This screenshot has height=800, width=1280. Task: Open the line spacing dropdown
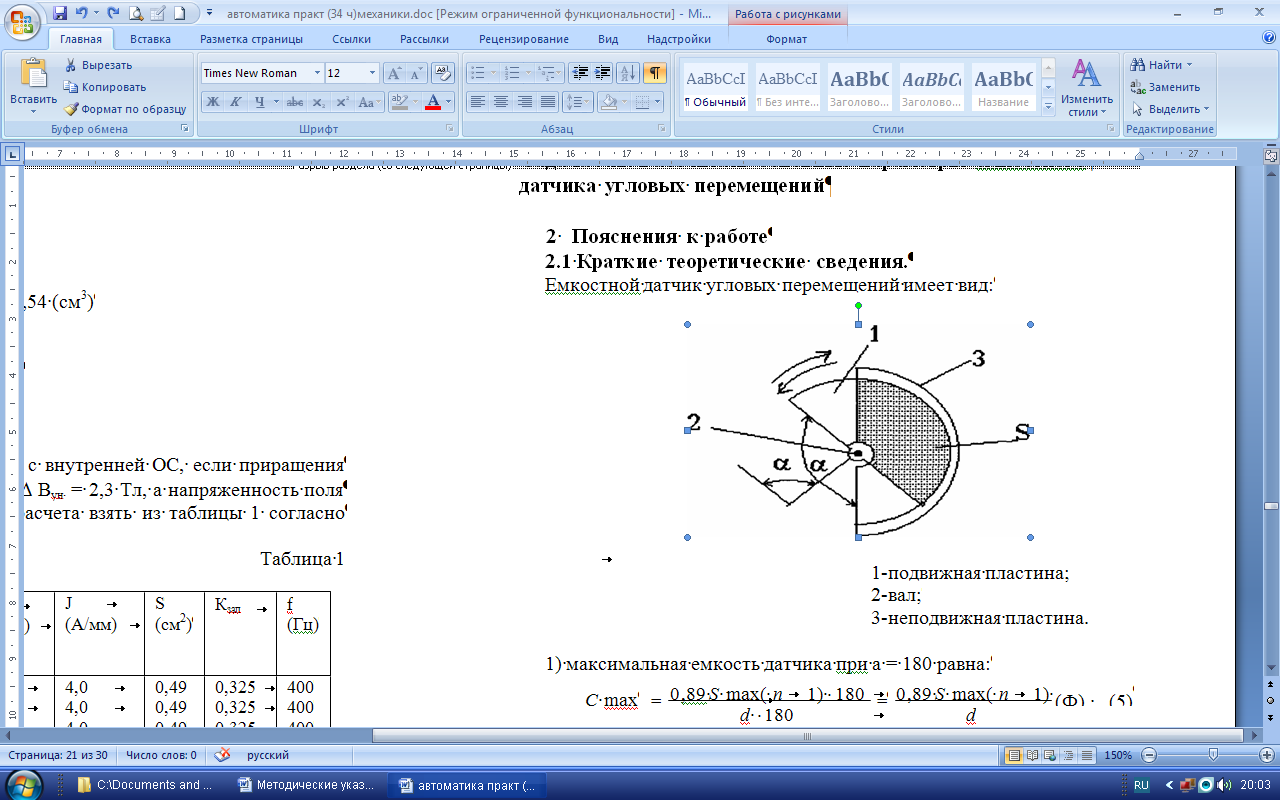tap(578, 102)
